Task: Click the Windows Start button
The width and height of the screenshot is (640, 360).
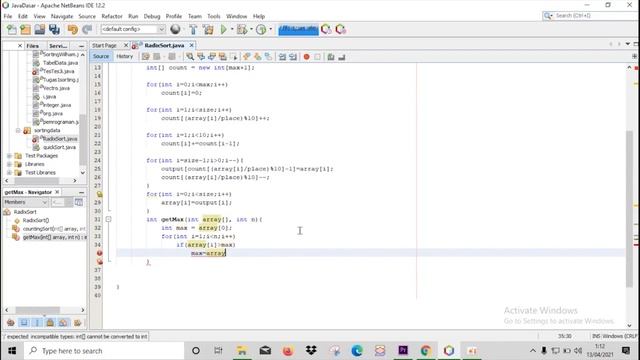Action: click(x=12, y=351)
